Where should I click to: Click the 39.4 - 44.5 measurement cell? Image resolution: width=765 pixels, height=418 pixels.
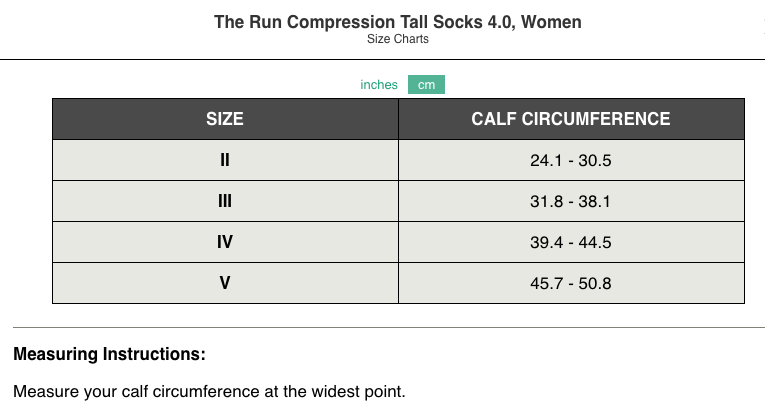571,242
